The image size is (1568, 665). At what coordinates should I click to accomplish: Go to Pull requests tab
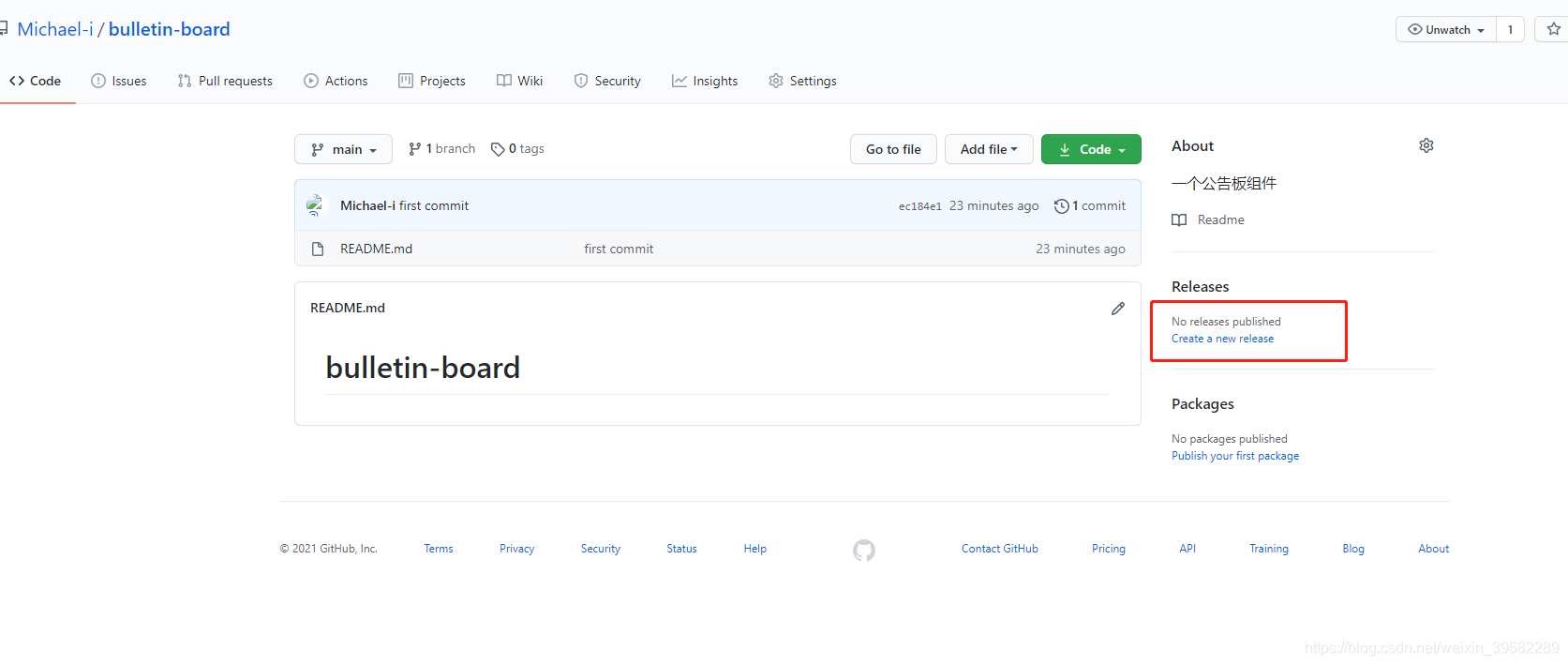point(225,81)
